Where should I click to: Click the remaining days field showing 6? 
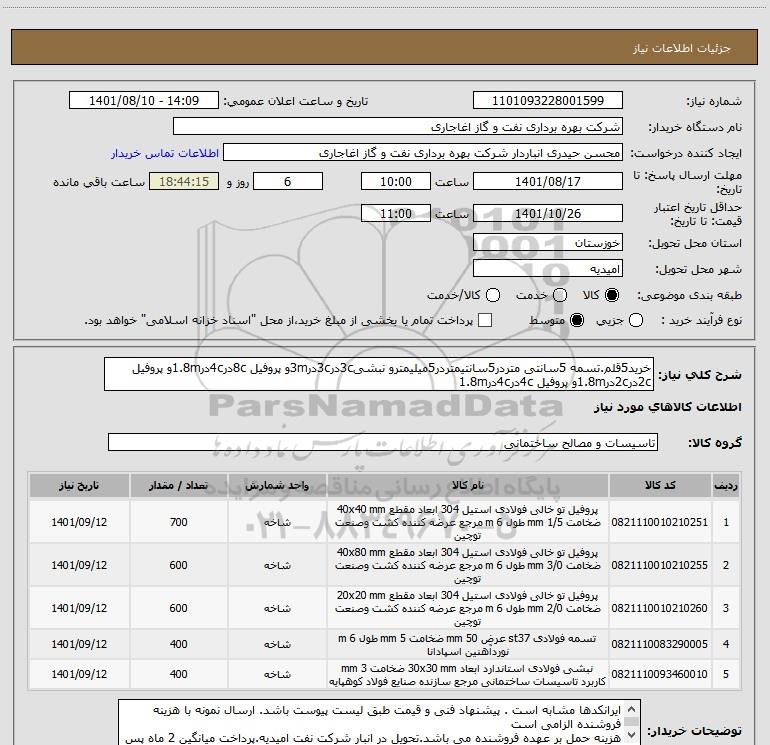point(288,182)
